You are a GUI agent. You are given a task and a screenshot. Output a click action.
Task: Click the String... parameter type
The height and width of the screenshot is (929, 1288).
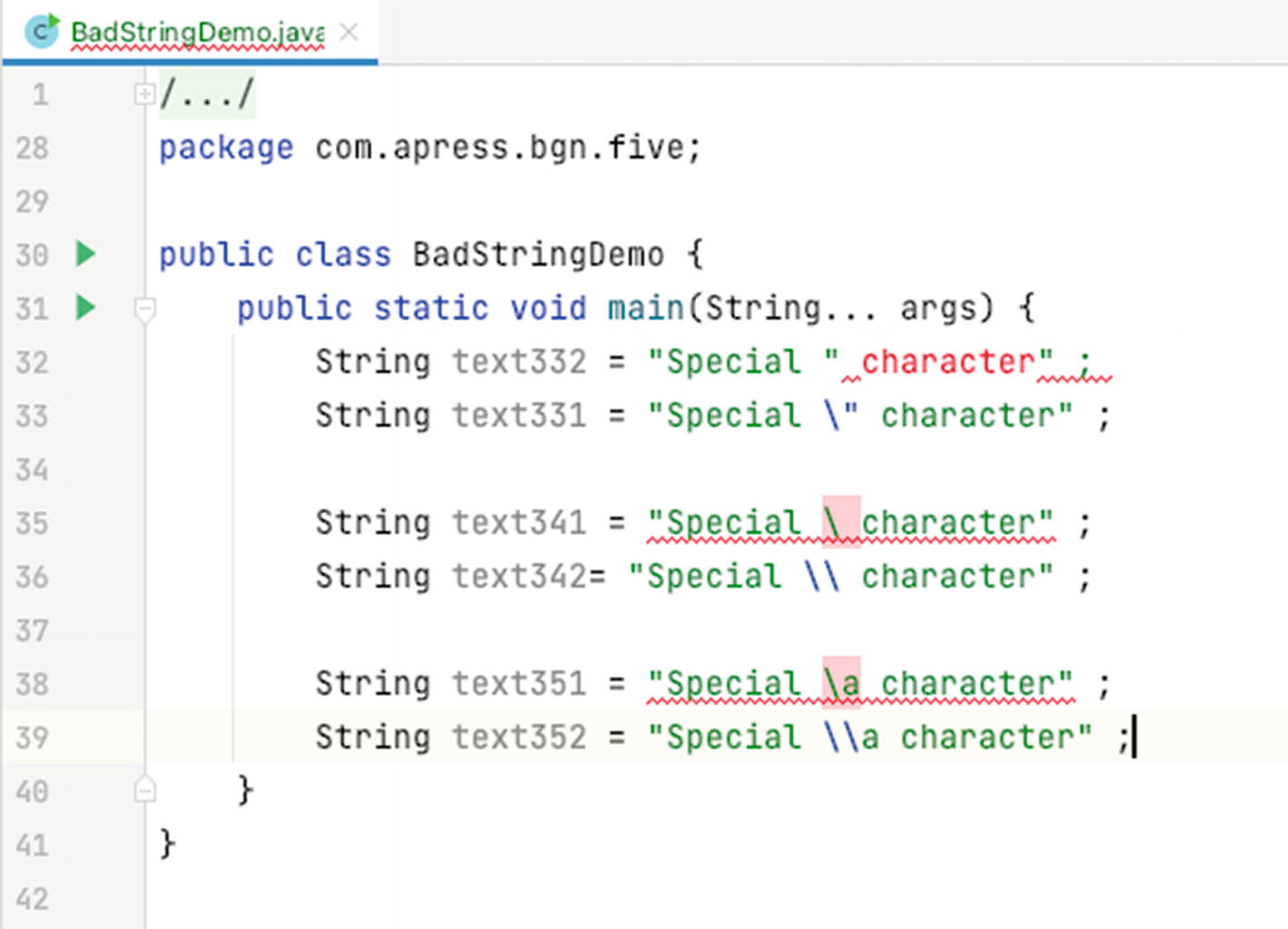(790, 309)
